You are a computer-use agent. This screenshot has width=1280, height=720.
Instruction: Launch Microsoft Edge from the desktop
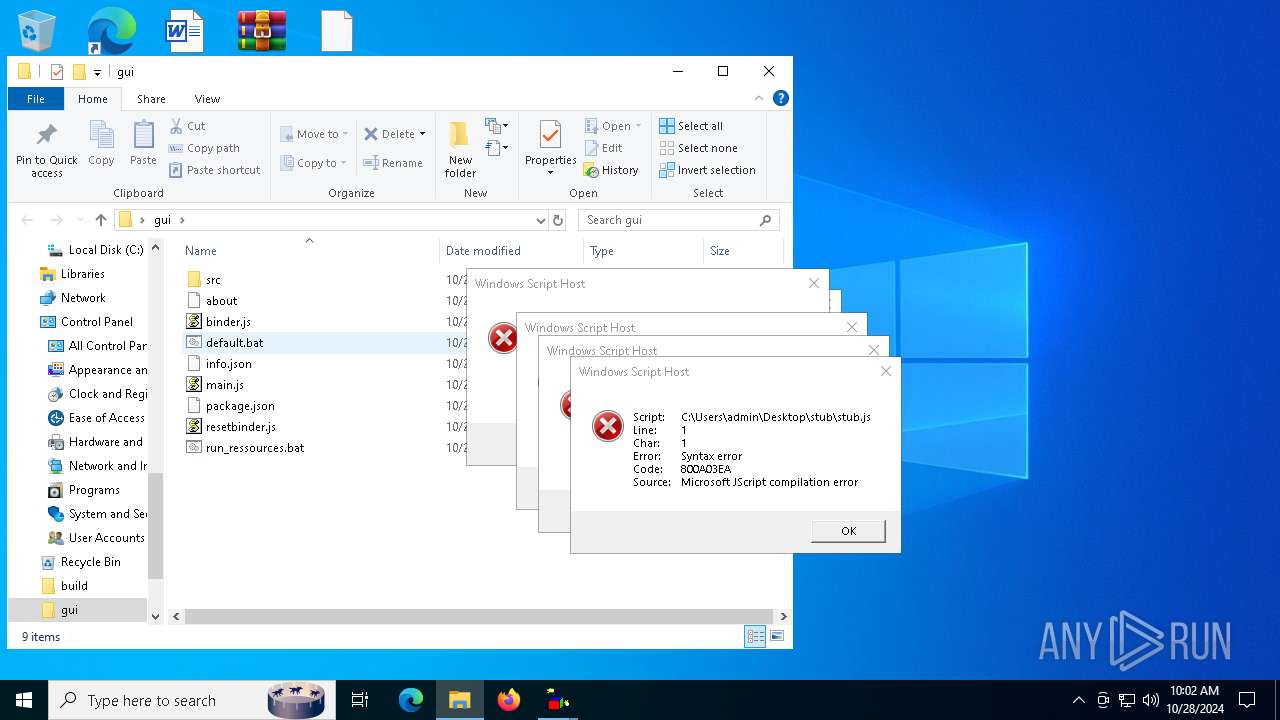[x=111, y=30]
